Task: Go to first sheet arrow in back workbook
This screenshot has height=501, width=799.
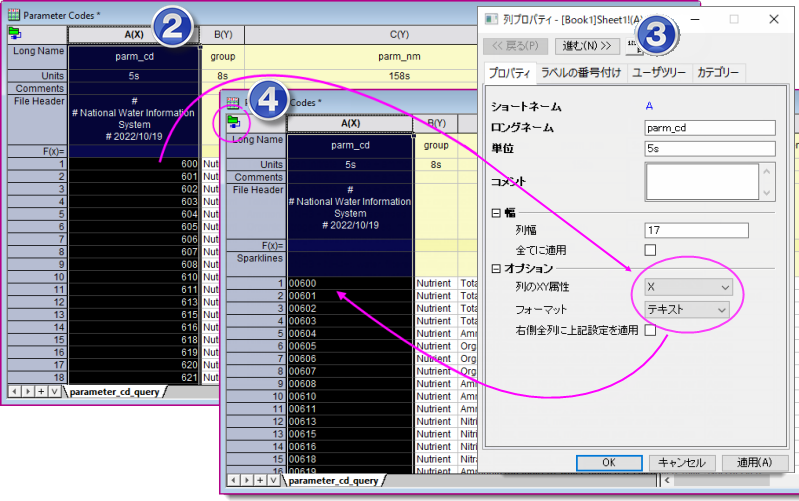Action: tap(15, 391)
